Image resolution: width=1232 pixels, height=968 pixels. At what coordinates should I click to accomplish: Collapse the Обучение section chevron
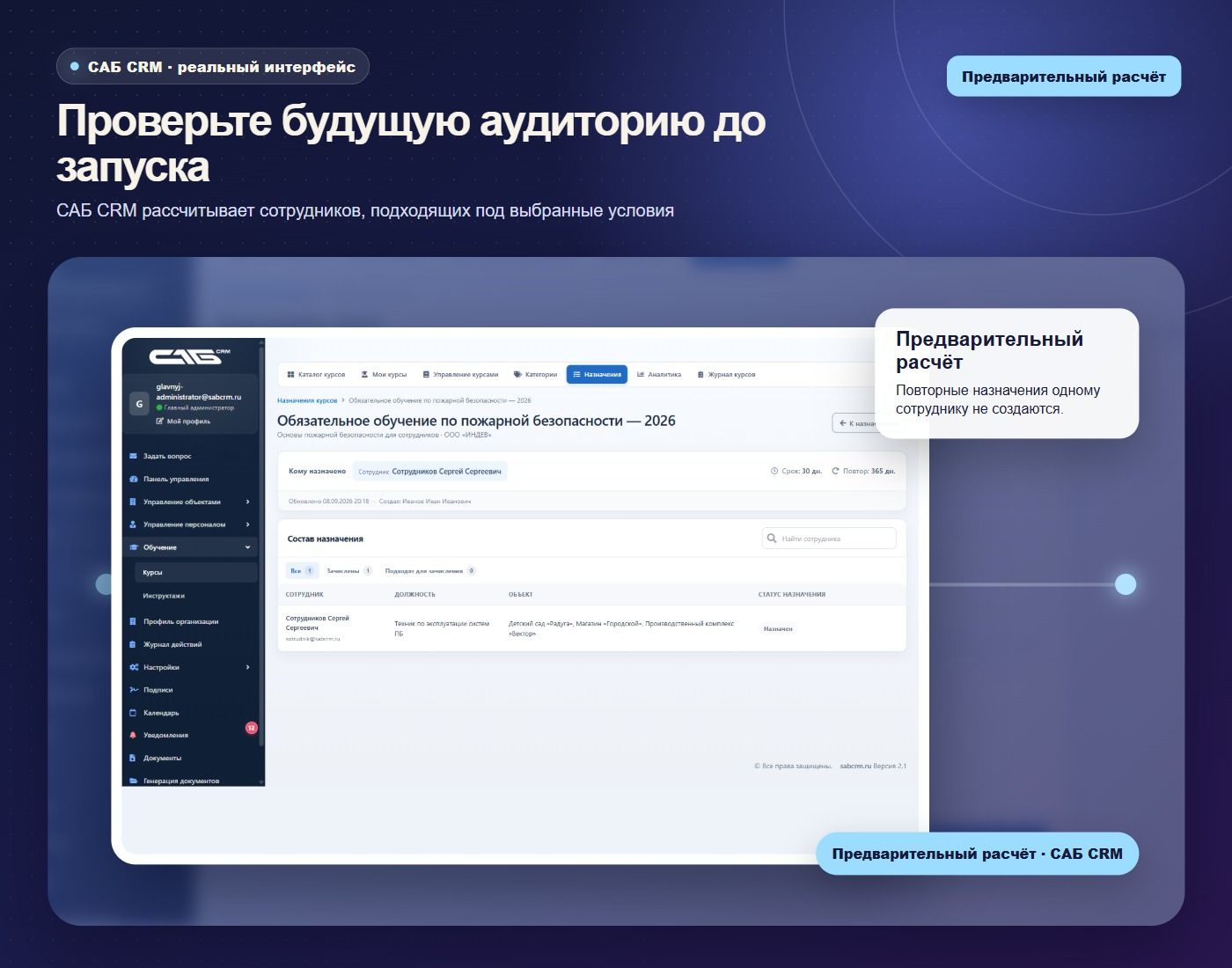(x=247, y=547)
